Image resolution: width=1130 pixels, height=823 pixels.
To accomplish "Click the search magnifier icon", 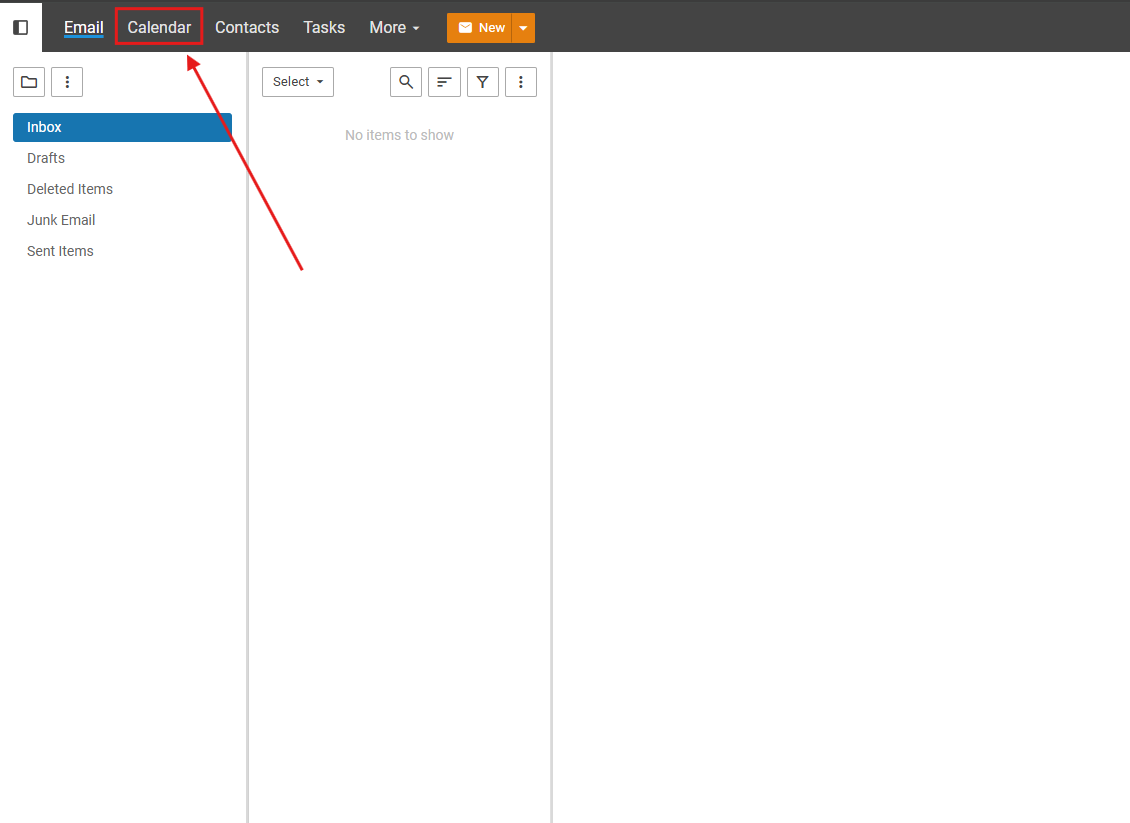I will coord(406,82).
